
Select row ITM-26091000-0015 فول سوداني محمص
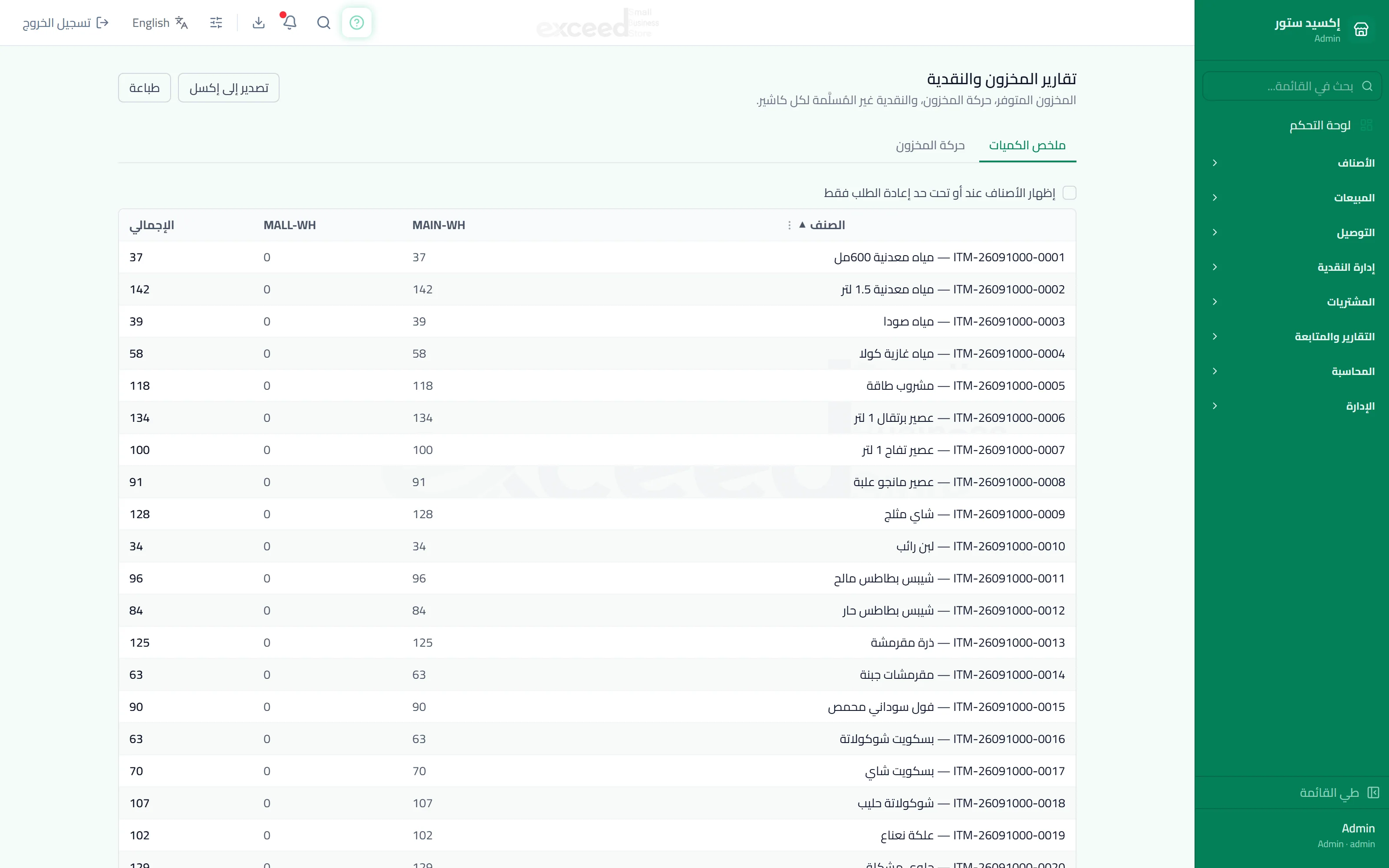click(597, 707)
